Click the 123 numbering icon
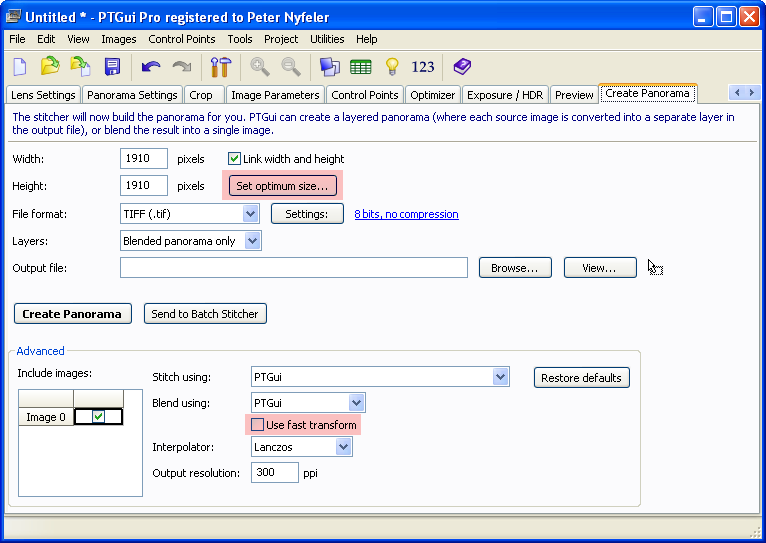The width and height of the screenshot is (766, 543). click(423, 67)
